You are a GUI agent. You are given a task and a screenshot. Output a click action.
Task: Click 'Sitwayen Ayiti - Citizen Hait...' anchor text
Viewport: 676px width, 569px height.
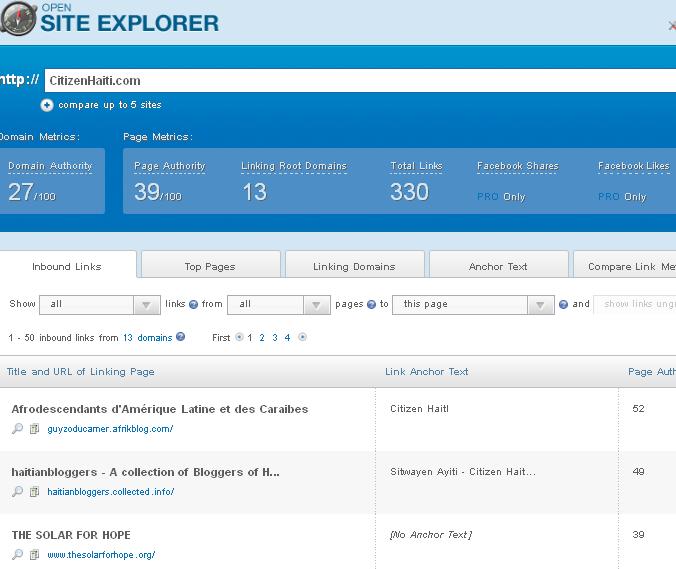(x=463, y=472)
